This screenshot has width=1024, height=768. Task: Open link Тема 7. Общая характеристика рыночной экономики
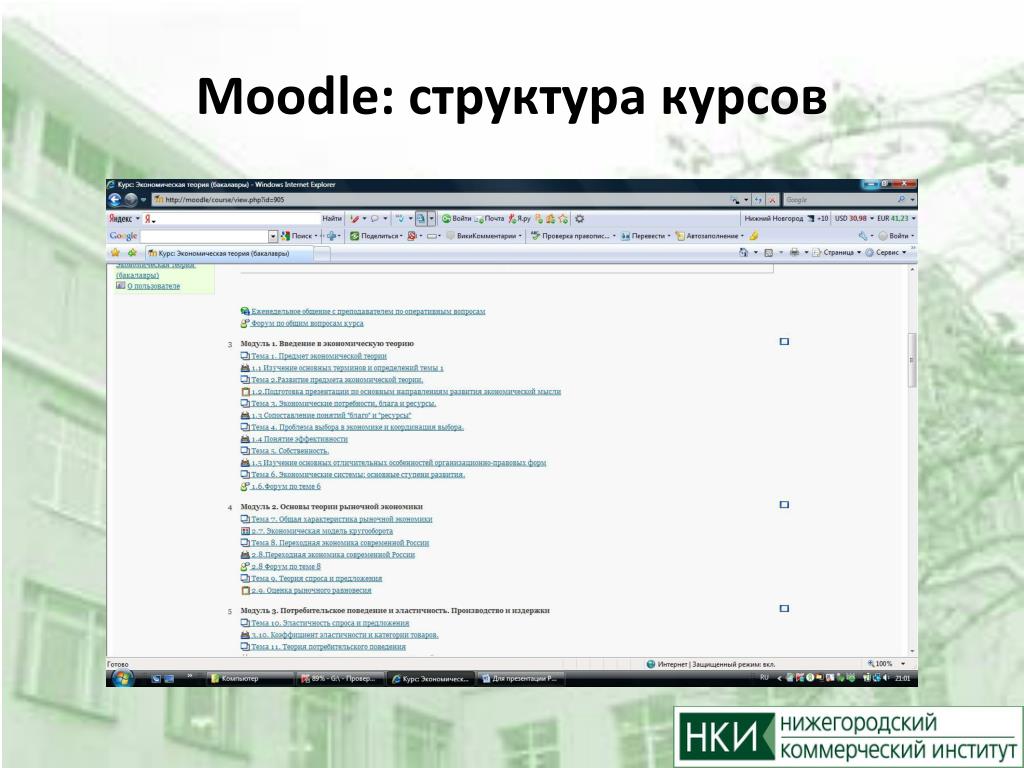(x=342, y=519)
